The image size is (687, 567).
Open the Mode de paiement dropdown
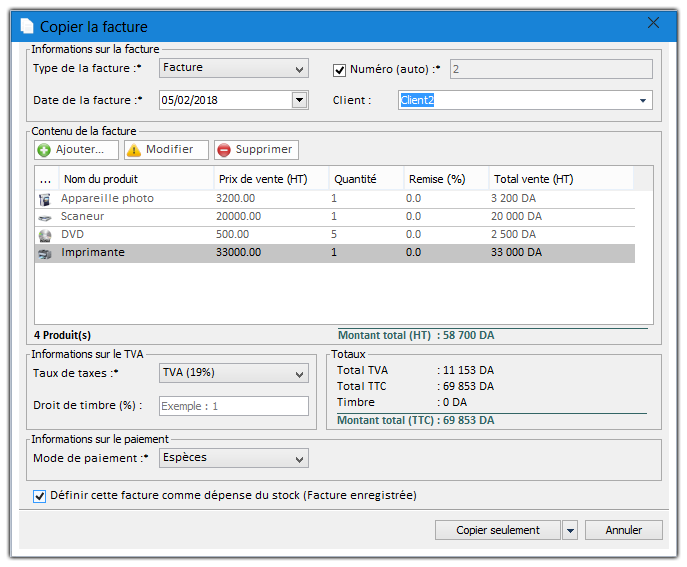[300, 459]
